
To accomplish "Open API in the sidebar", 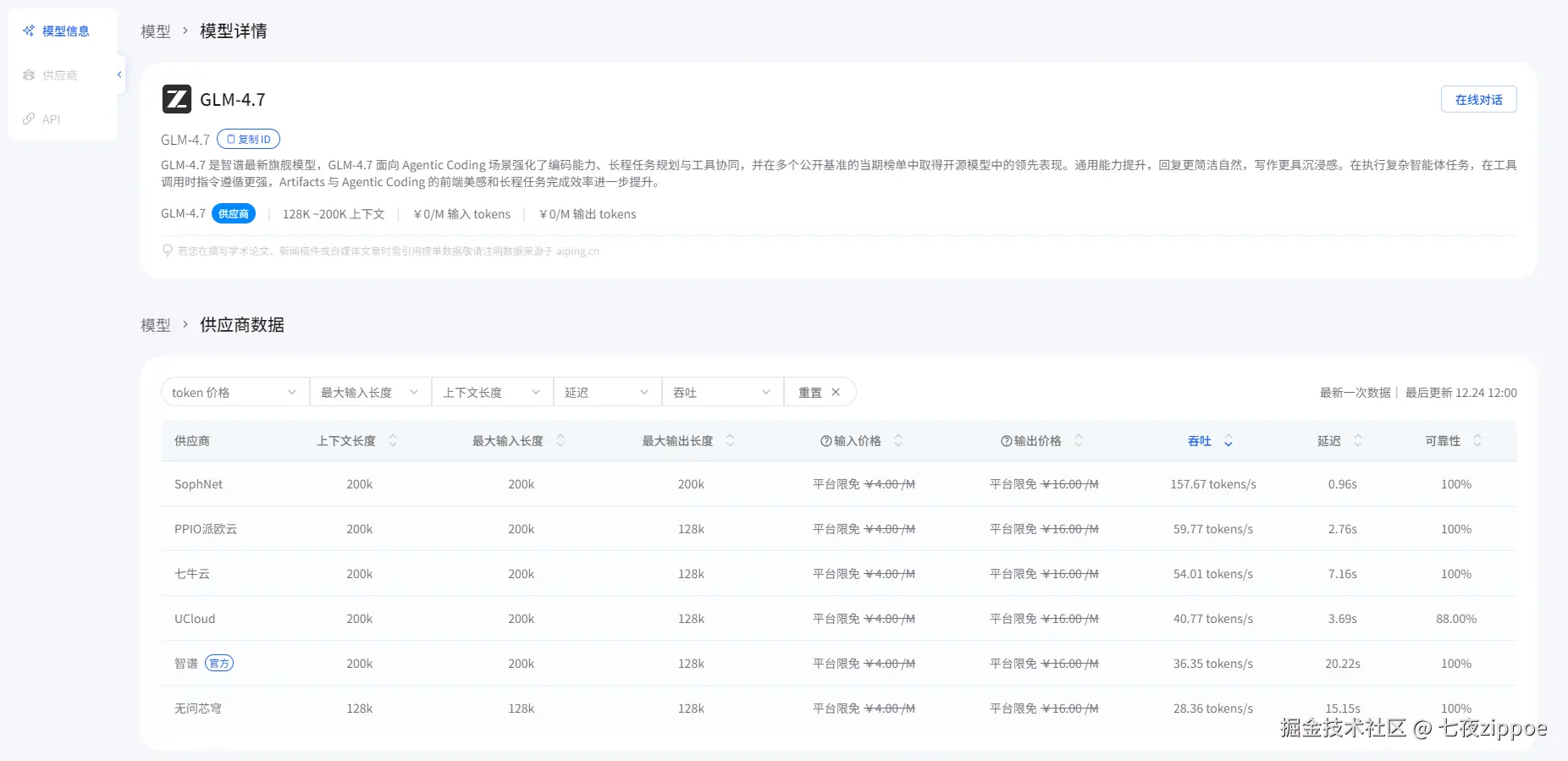I will [x=41, y=119].
